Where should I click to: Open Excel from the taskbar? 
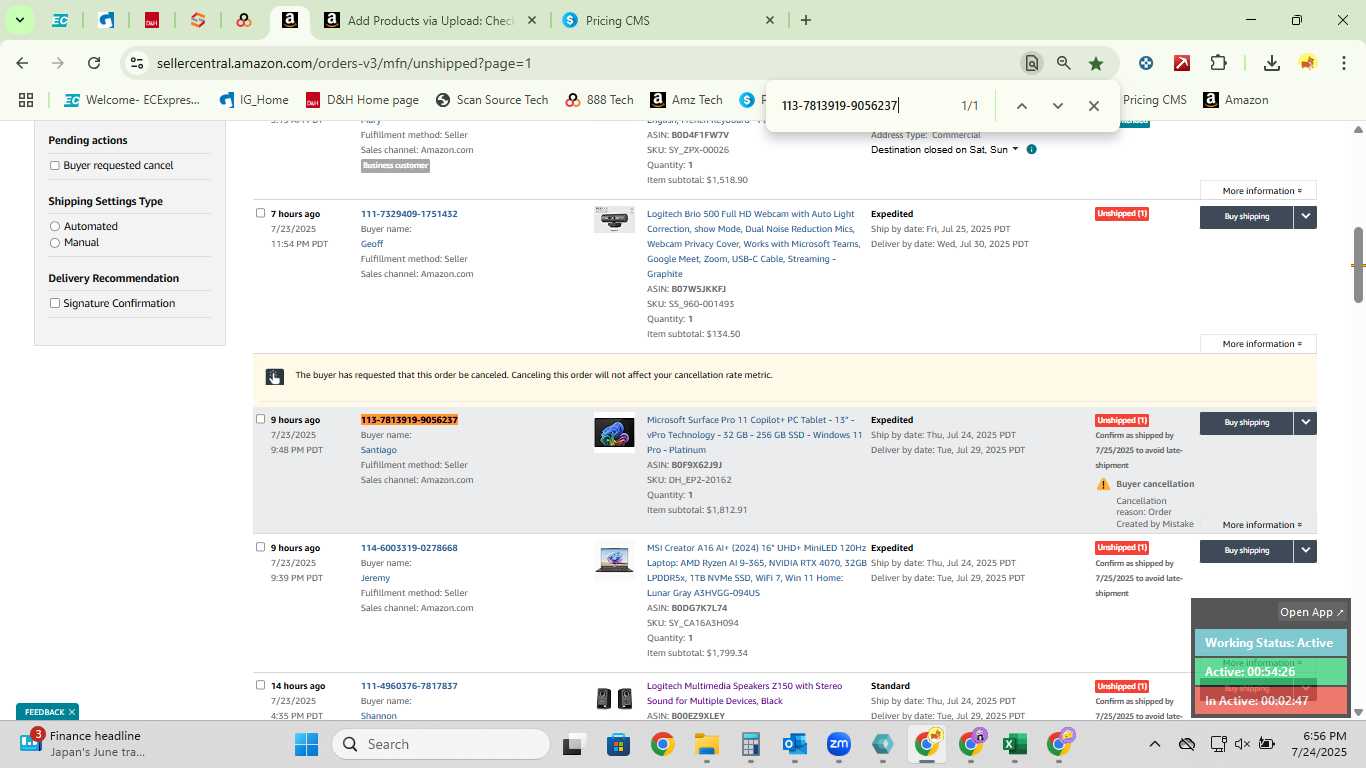(x=1014, y=744)
